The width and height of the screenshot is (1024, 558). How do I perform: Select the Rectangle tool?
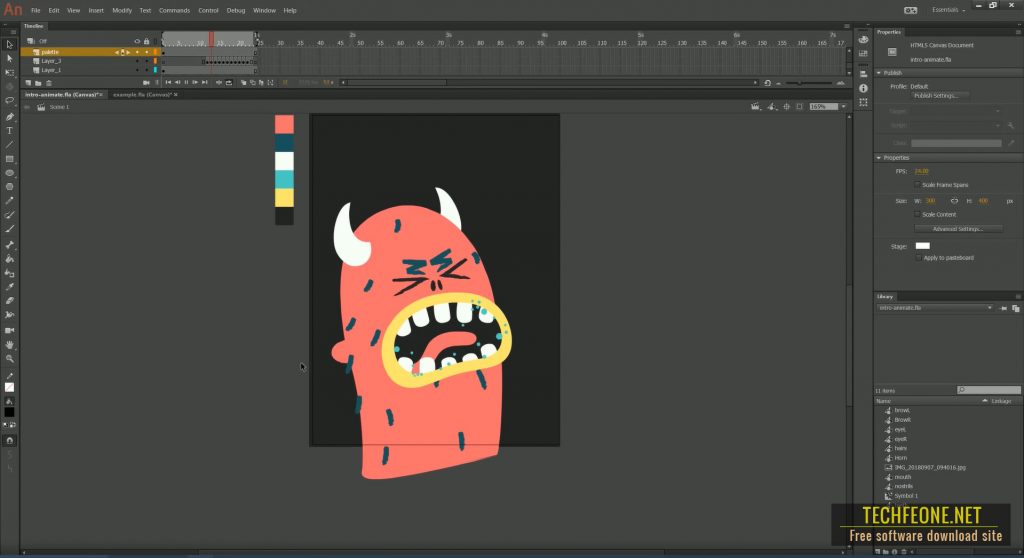click(x=9, y=159)
